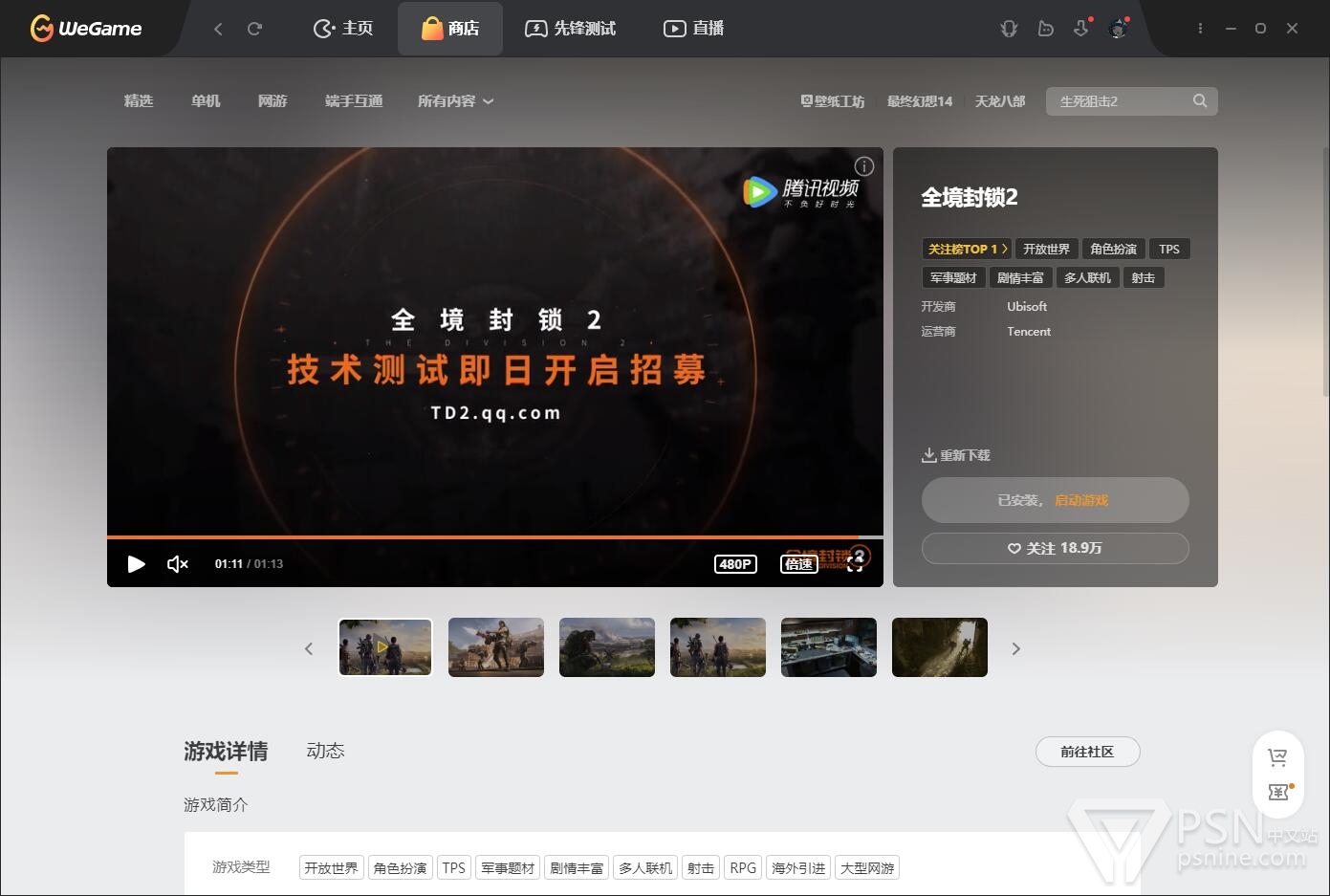This screenshot has width=1330, height=896.
Task: Switch to the 动态 tab
Action: pos(325,752)
